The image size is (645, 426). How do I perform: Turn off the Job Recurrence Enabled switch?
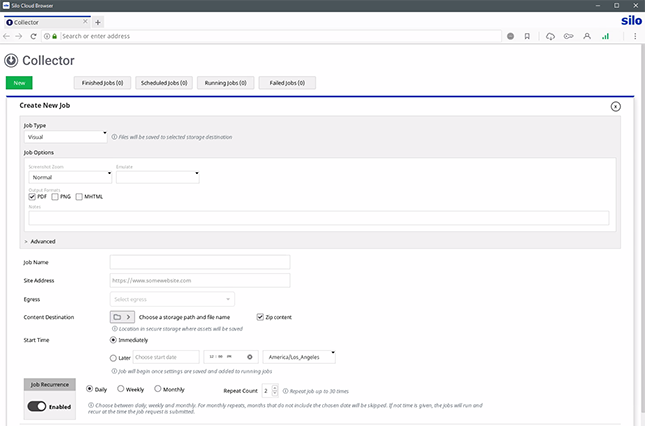pyautogui.click(x=37, y=407)
